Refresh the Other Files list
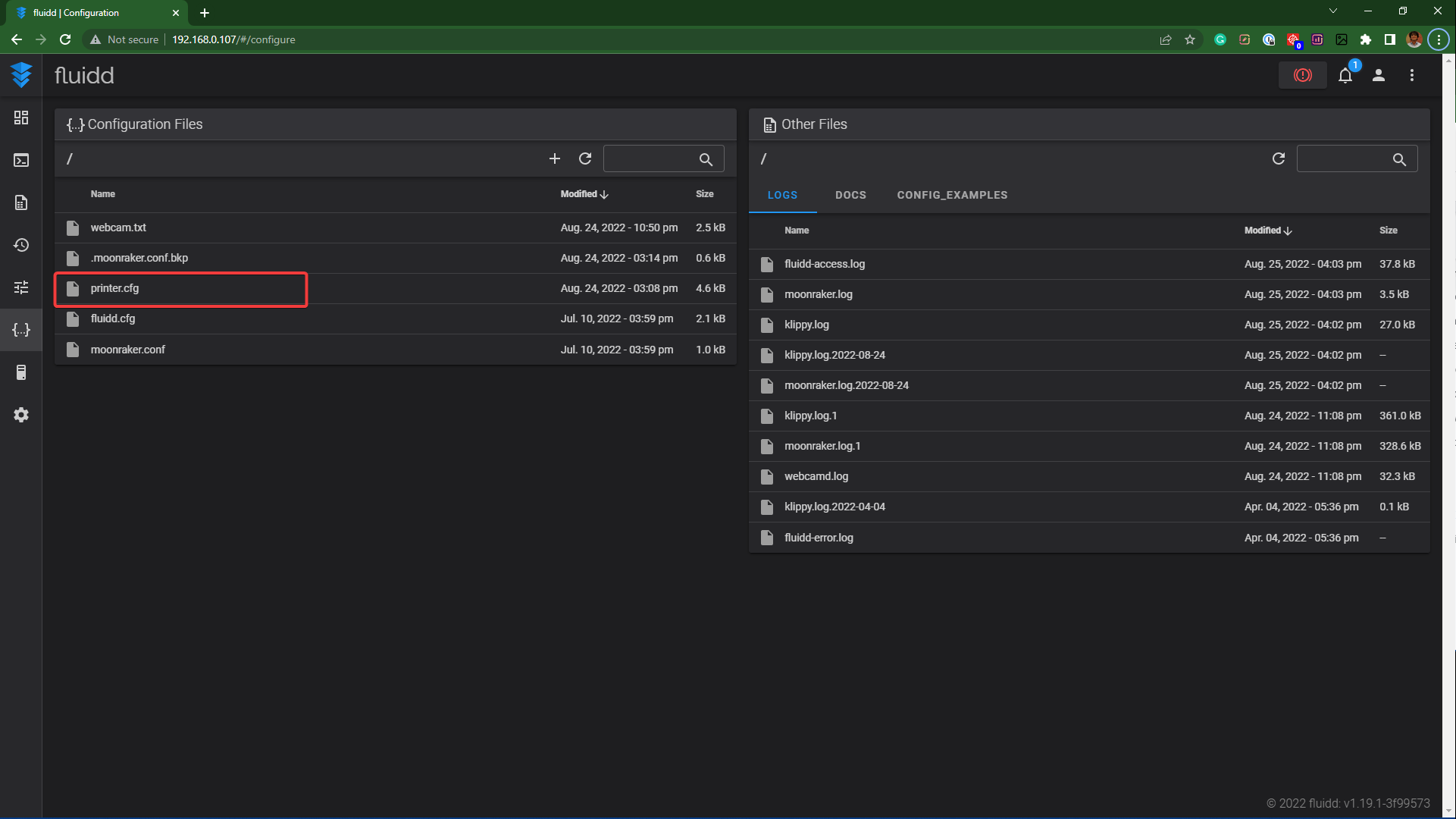The image size is (1456, 819). (1279, 158)
